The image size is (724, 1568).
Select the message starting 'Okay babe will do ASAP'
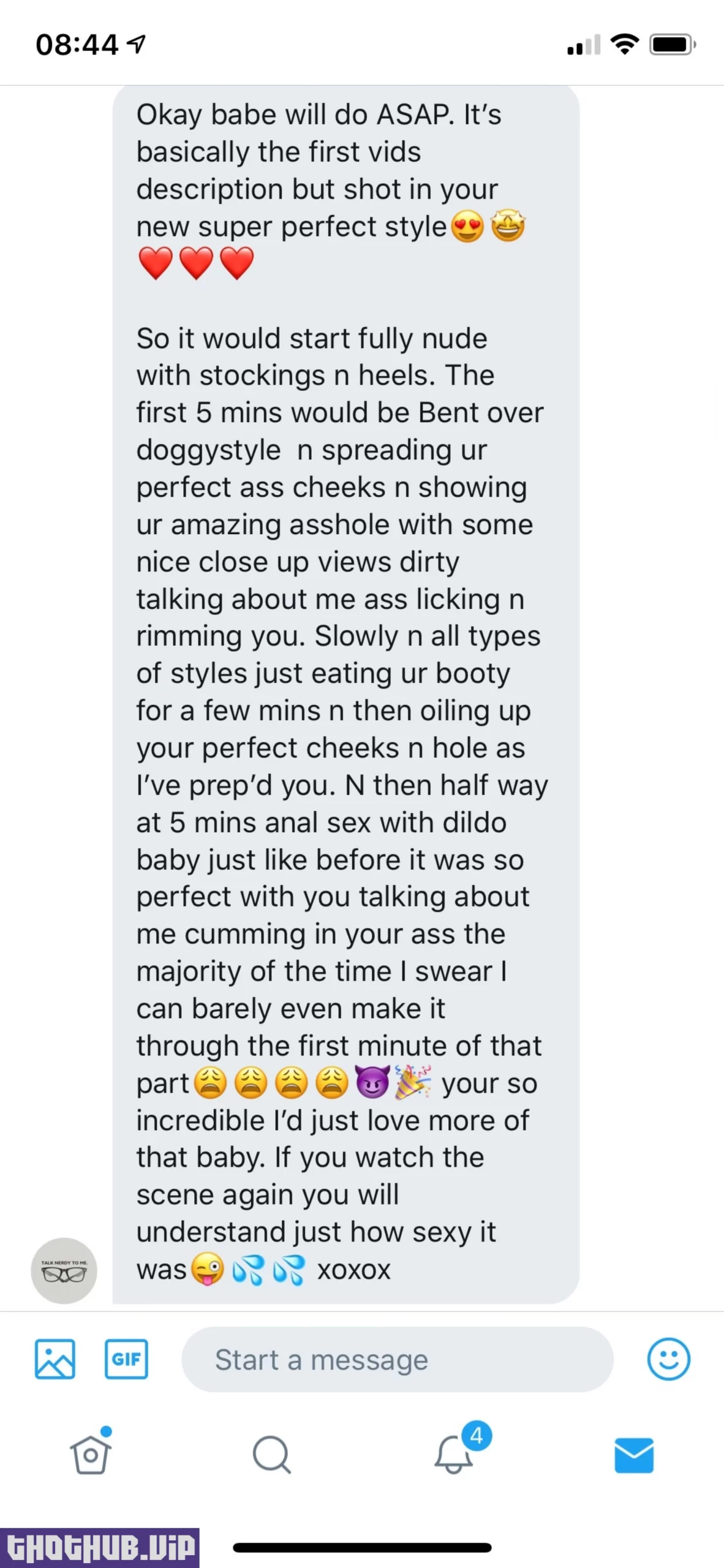click(x=346, y=693)
